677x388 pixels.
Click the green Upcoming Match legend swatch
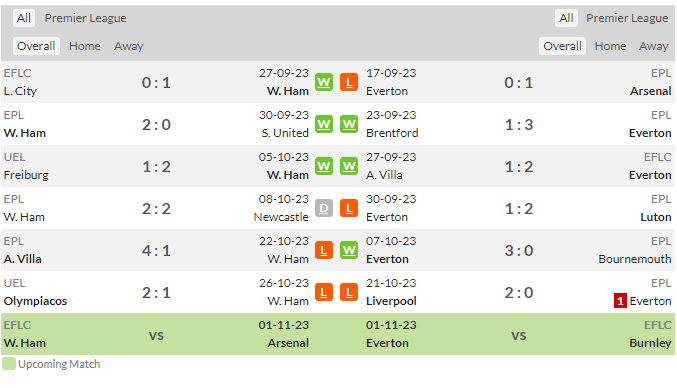[9, 364]
